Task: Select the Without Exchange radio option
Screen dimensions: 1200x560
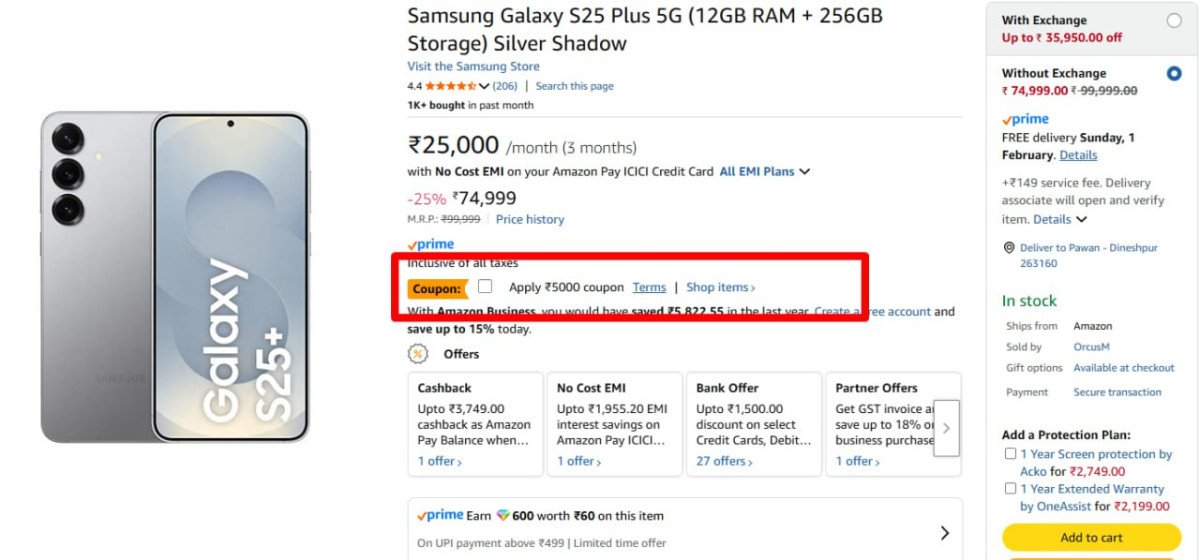Action: [x=1173, y=73]
